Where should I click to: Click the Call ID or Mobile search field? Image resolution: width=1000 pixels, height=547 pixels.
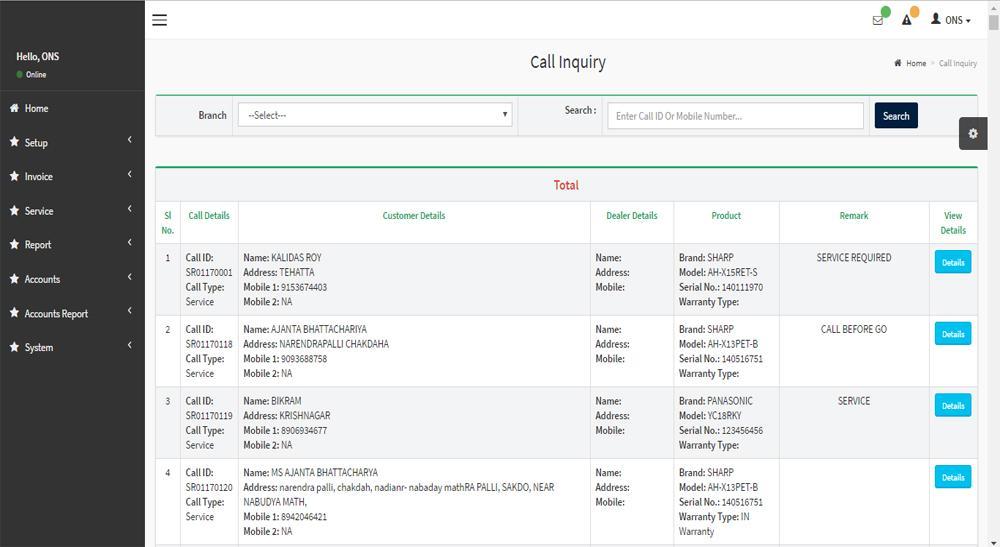click(735, 116)
